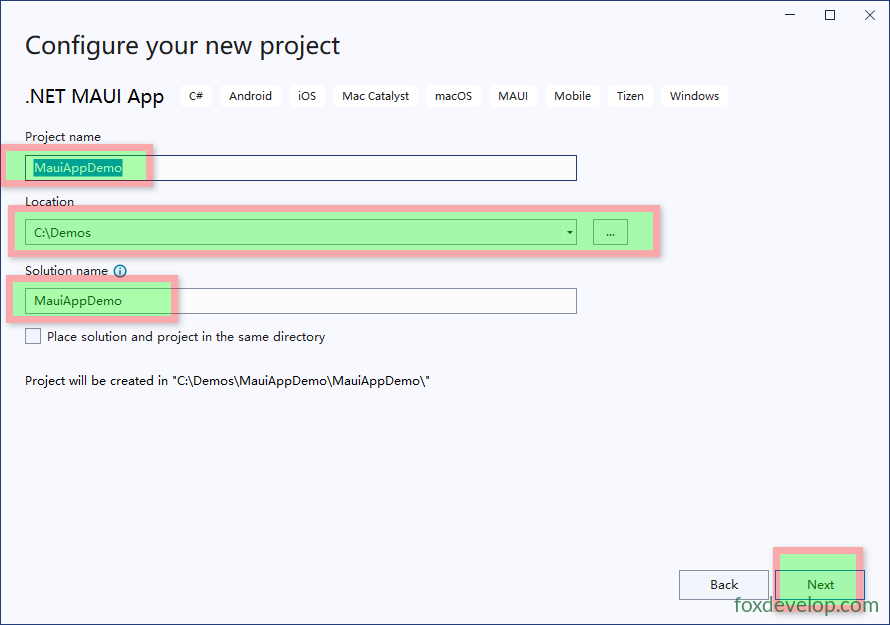Click the MAUI tag
The image size is (890, 625).
(x=513, y=96)
